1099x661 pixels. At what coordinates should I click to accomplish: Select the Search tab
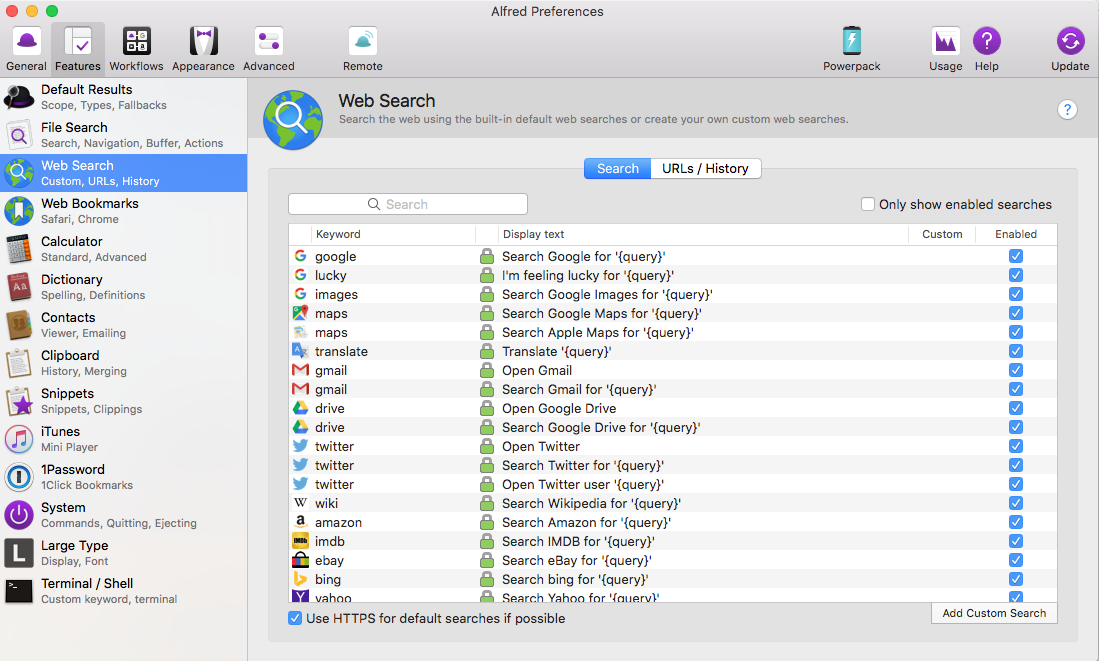(x=617, y=168)
